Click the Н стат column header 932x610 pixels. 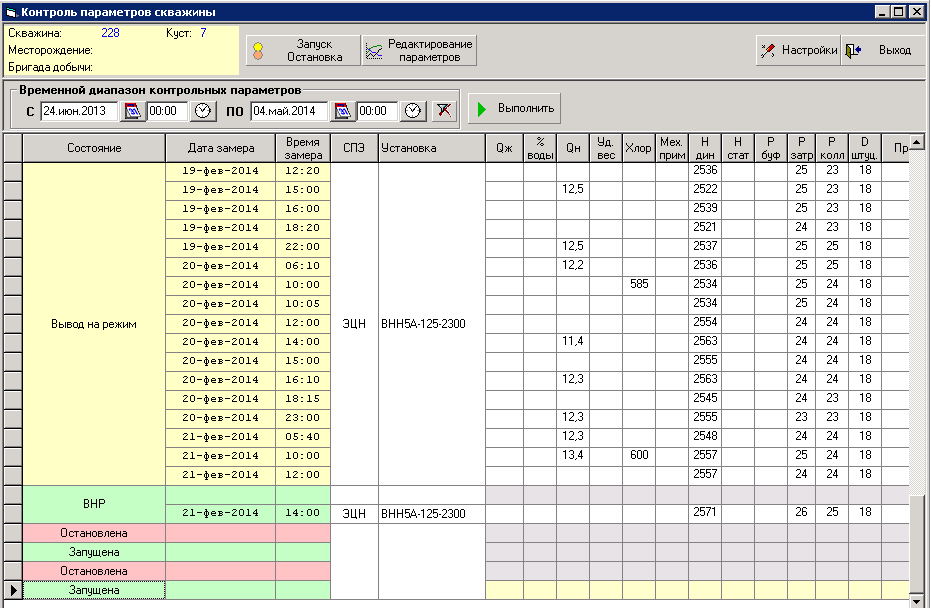click(738, 148)
